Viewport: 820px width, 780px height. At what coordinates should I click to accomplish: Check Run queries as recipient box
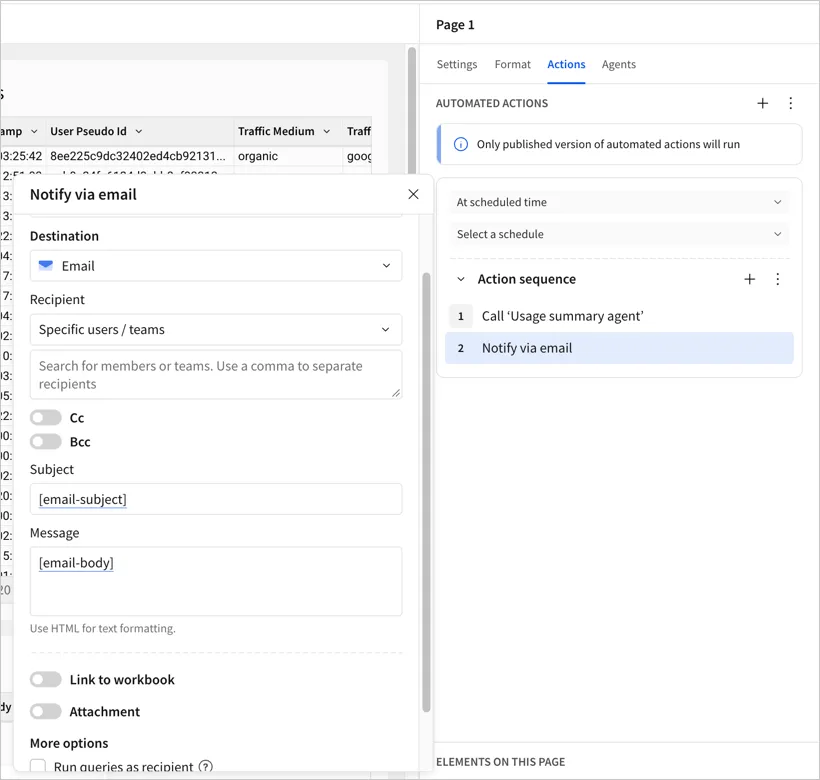38,766
